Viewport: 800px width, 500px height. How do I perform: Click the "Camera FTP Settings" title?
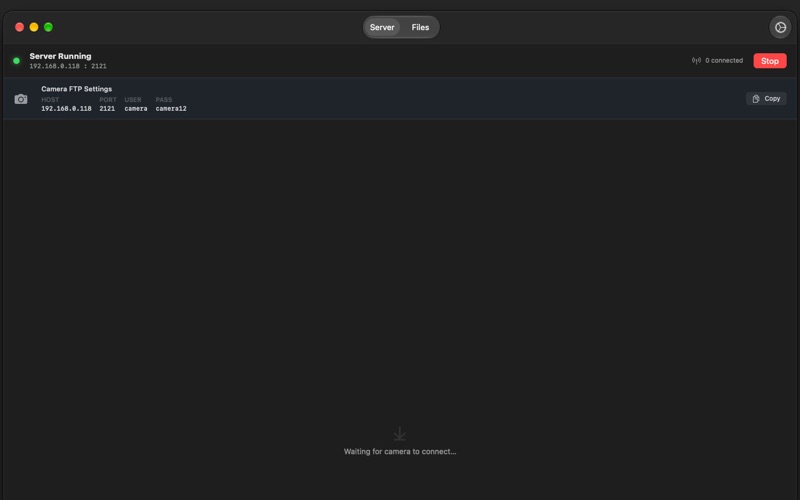tap(77, 89)
